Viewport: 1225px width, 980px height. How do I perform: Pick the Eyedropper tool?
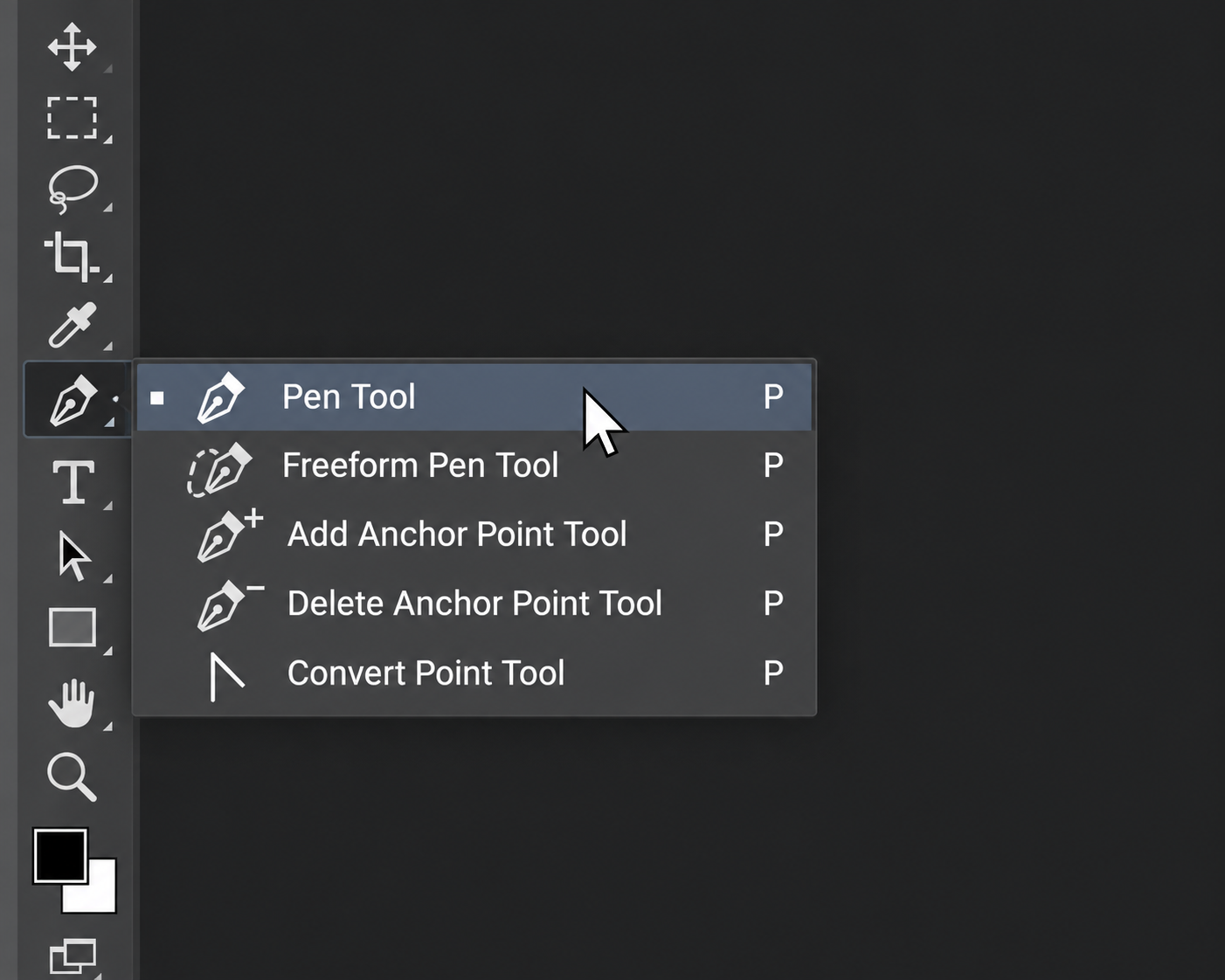(x=72, y=326)
